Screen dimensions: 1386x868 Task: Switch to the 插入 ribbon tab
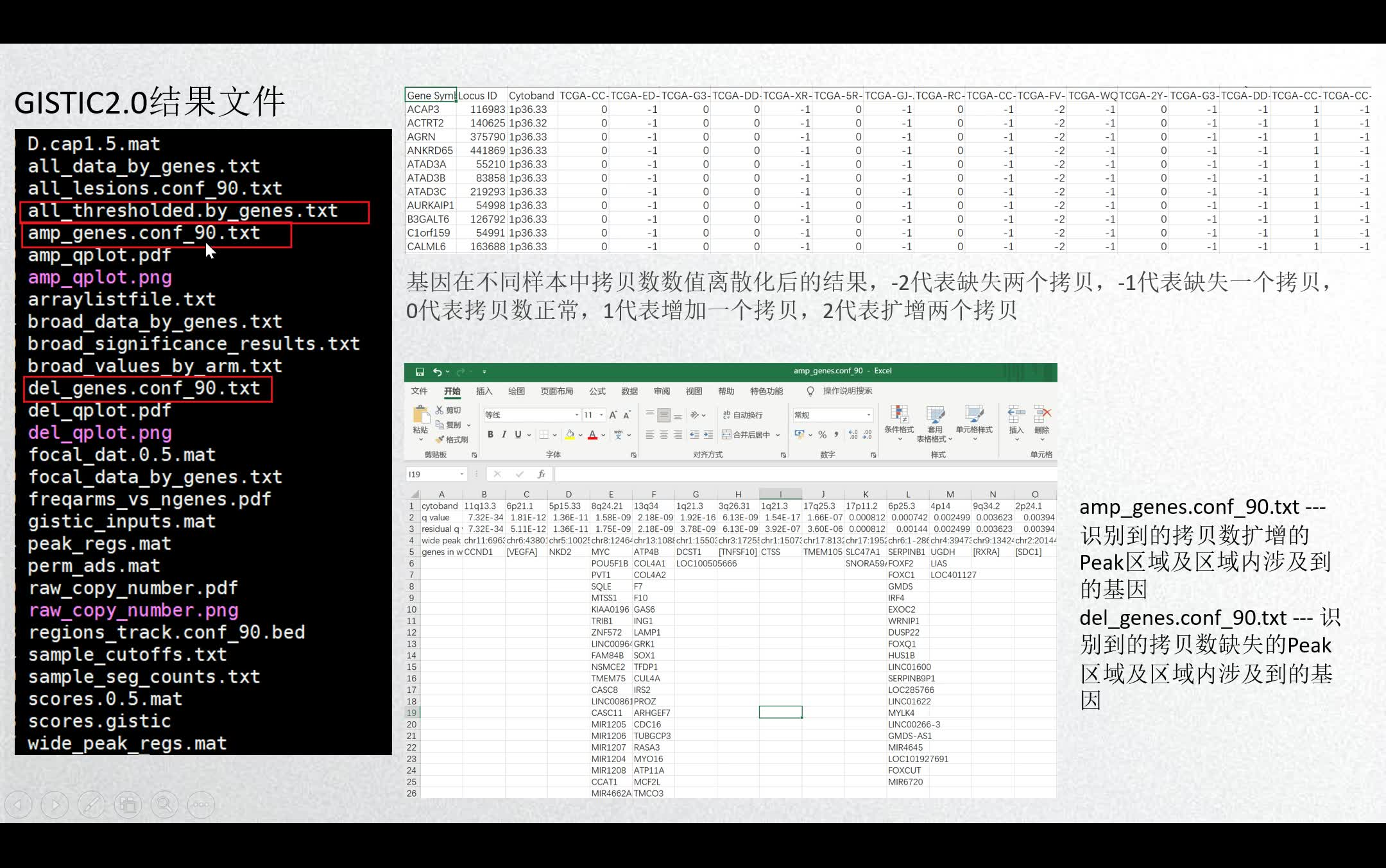click(x=484, y=391)
